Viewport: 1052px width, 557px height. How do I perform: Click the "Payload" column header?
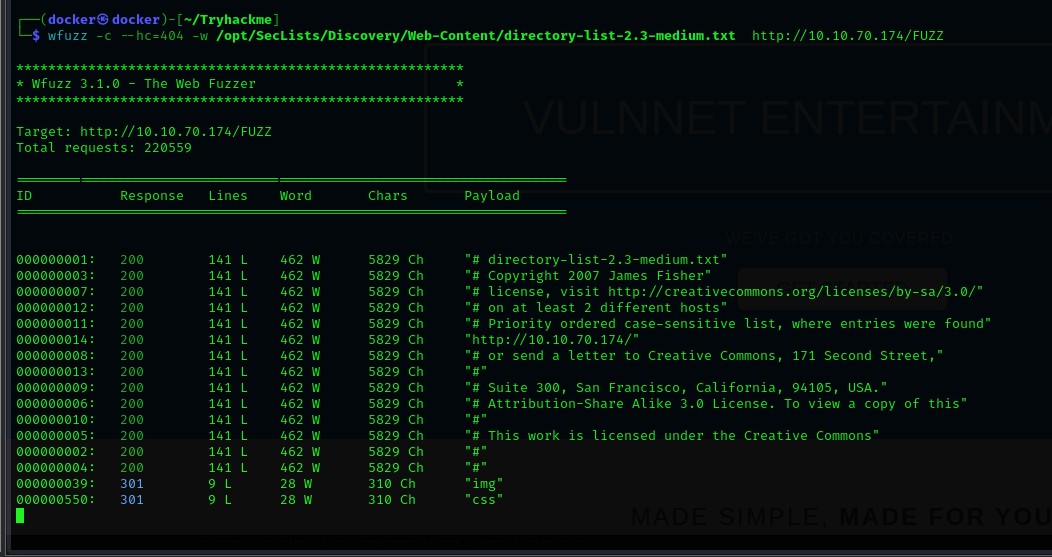coord(492,196)
